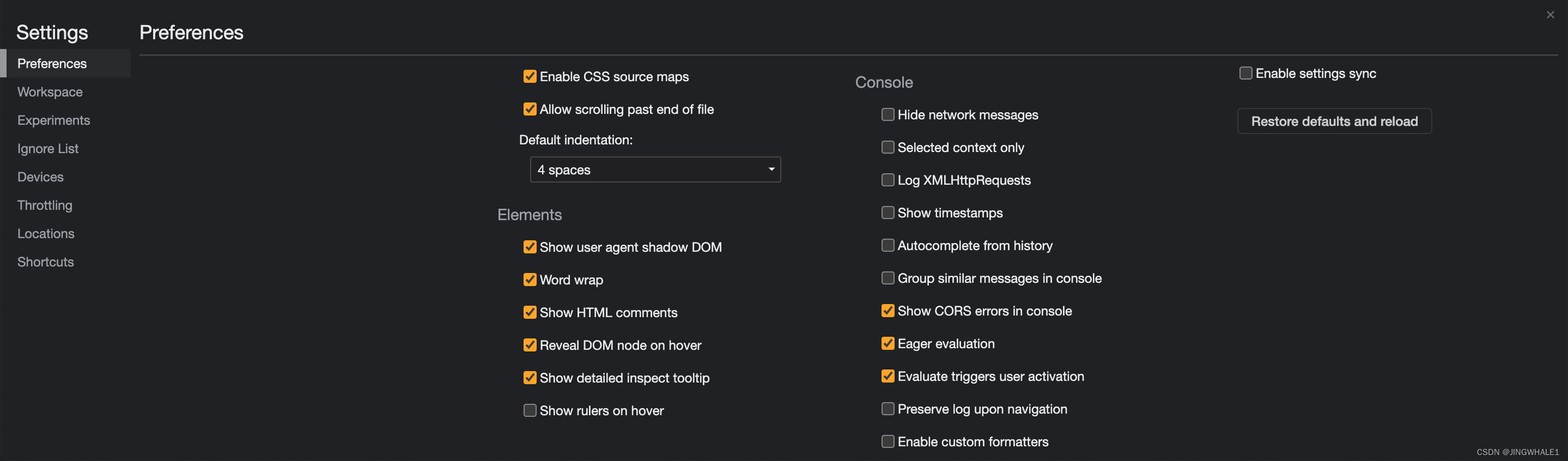1568x461 pixels.
Task: Go to the Ignore List tab
Action: pyautogui.click(x=47, y=149)
